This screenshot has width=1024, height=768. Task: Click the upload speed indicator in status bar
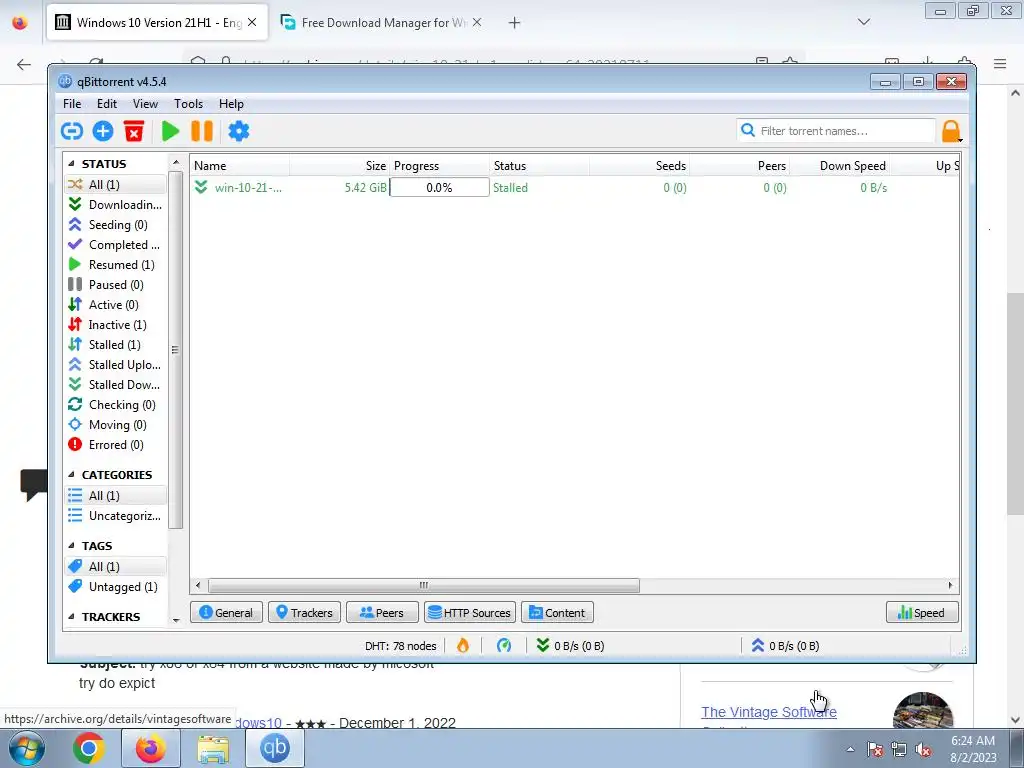coord(786,646)
